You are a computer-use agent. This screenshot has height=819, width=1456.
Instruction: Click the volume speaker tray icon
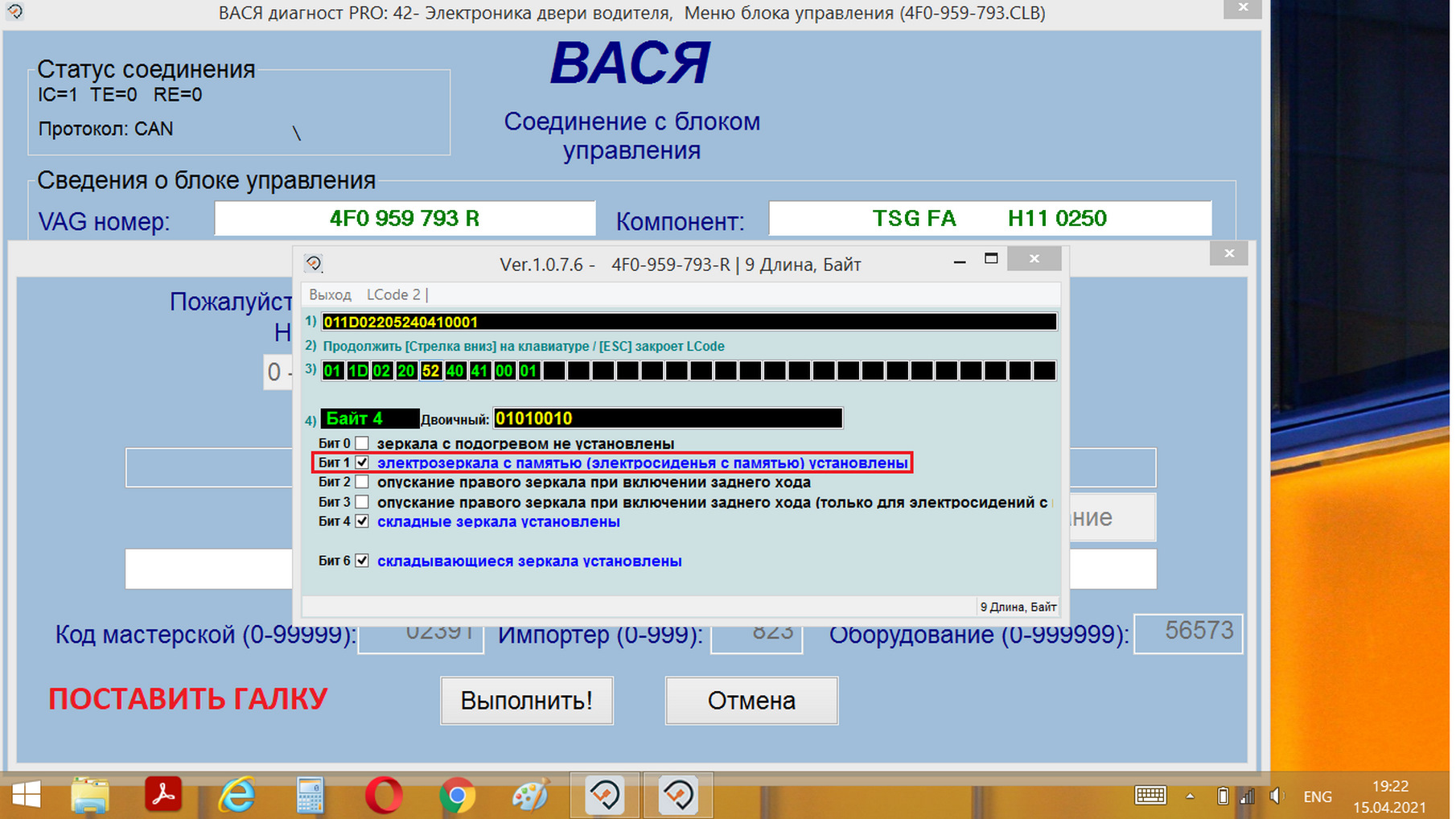(1276, 796)
